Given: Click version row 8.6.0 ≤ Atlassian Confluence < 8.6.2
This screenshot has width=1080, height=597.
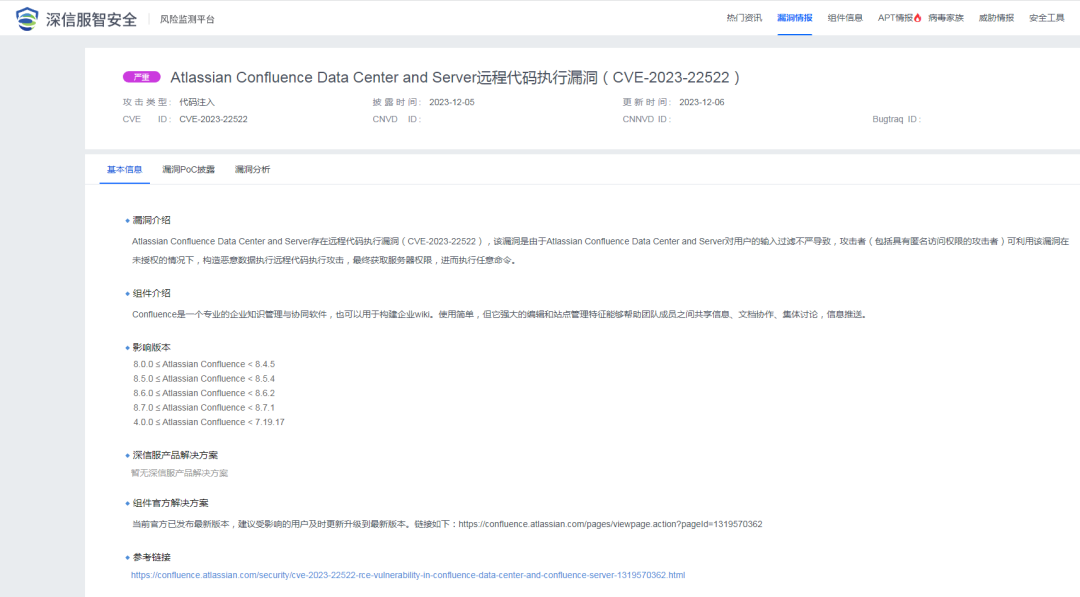Looking at the screenshot, I should click(x=204, y=393).
